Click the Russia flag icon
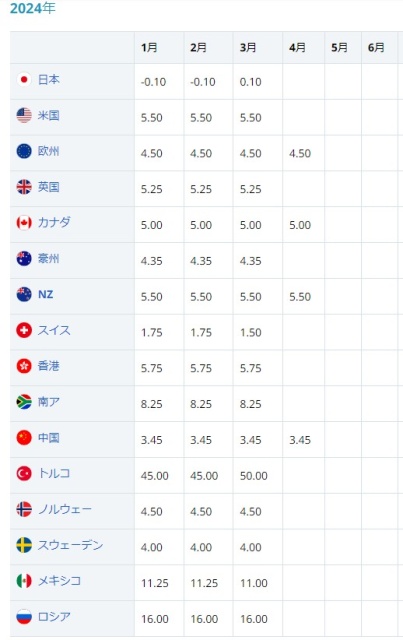Viewport: 403px width, 640px height. pyautogui.click(x=24, y=617)
